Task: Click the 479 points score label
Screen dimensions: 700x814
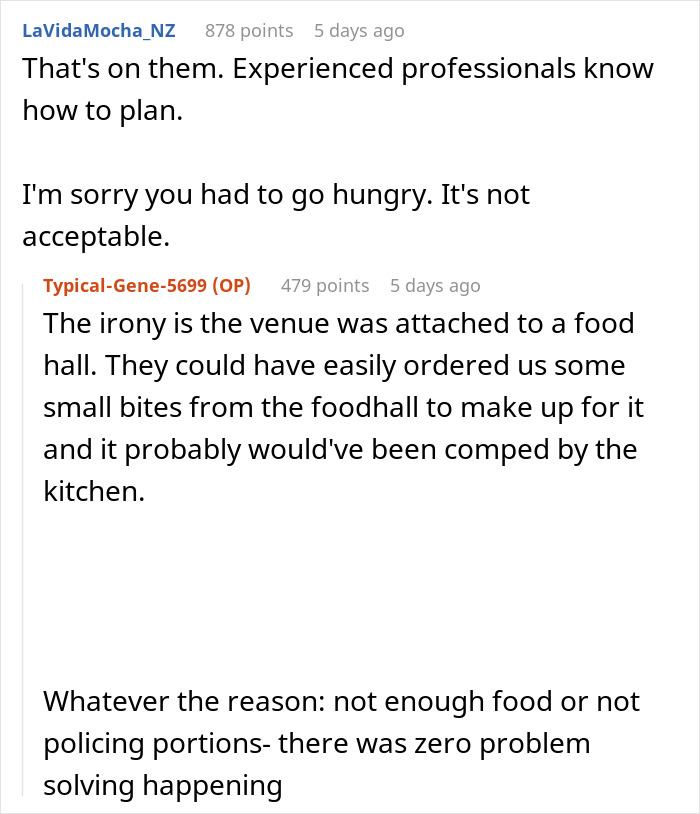Action: tap(325, 286)
